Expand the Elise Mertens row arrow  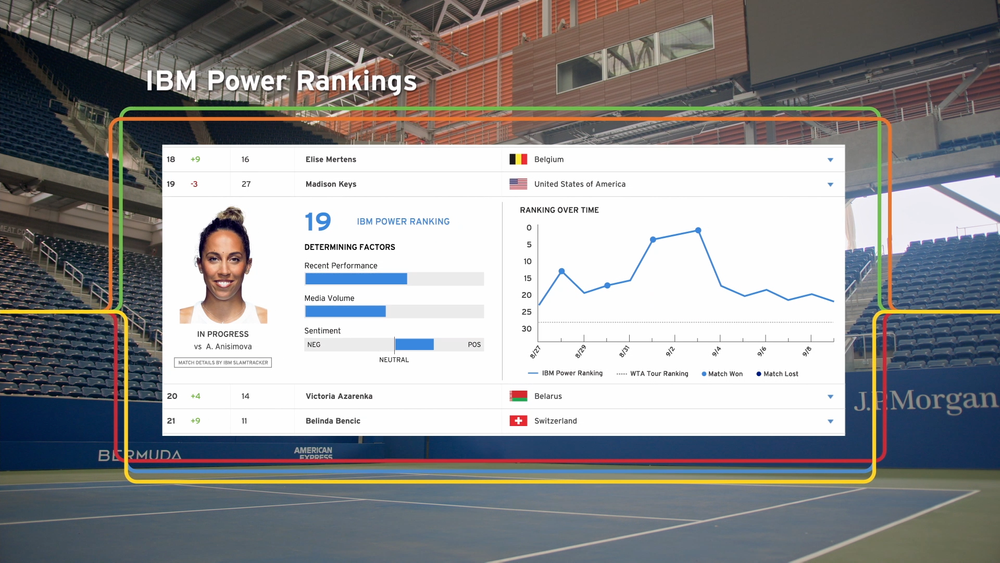(830, 160)
